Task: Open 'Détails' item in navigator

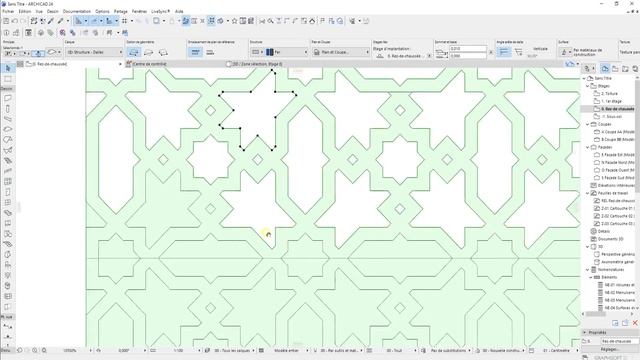Action: pos(600,231)
